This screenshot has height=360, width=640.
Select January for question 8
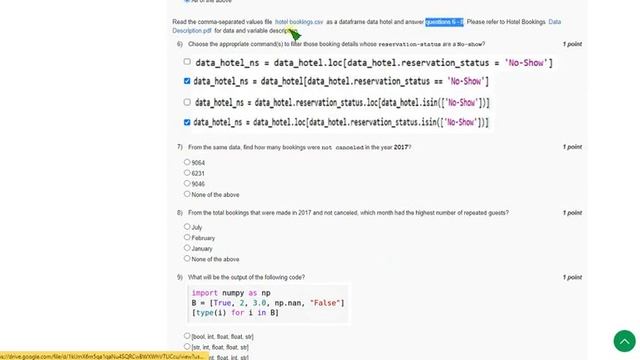click(x=187, y=248)
